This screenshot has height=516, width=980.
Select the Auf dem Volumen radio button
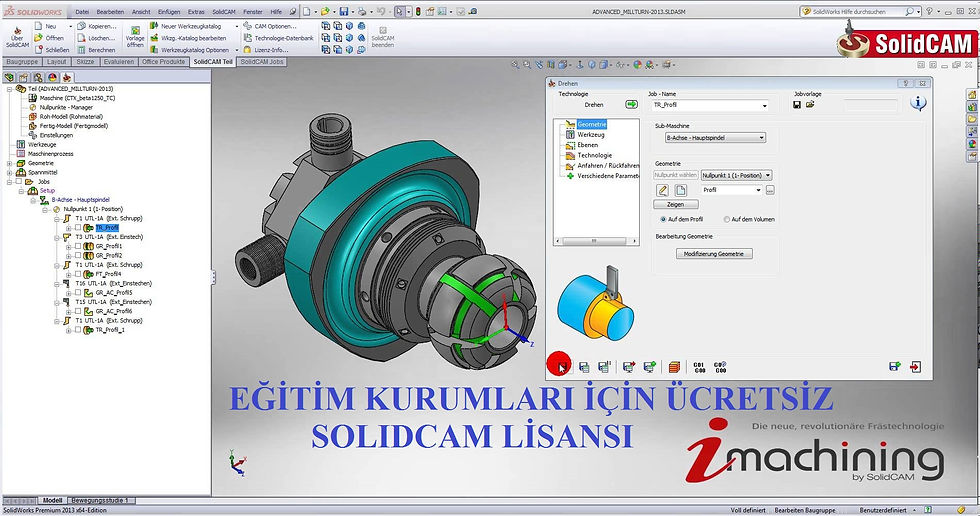726,219
